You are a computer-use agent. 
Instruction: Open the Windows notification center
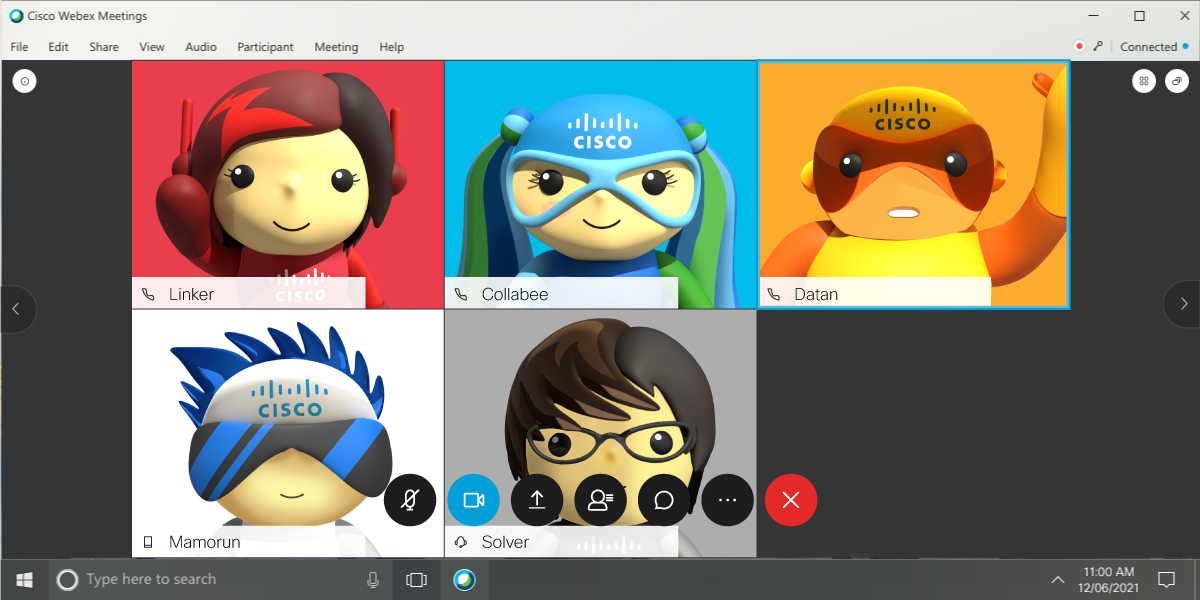point(1166,579)
